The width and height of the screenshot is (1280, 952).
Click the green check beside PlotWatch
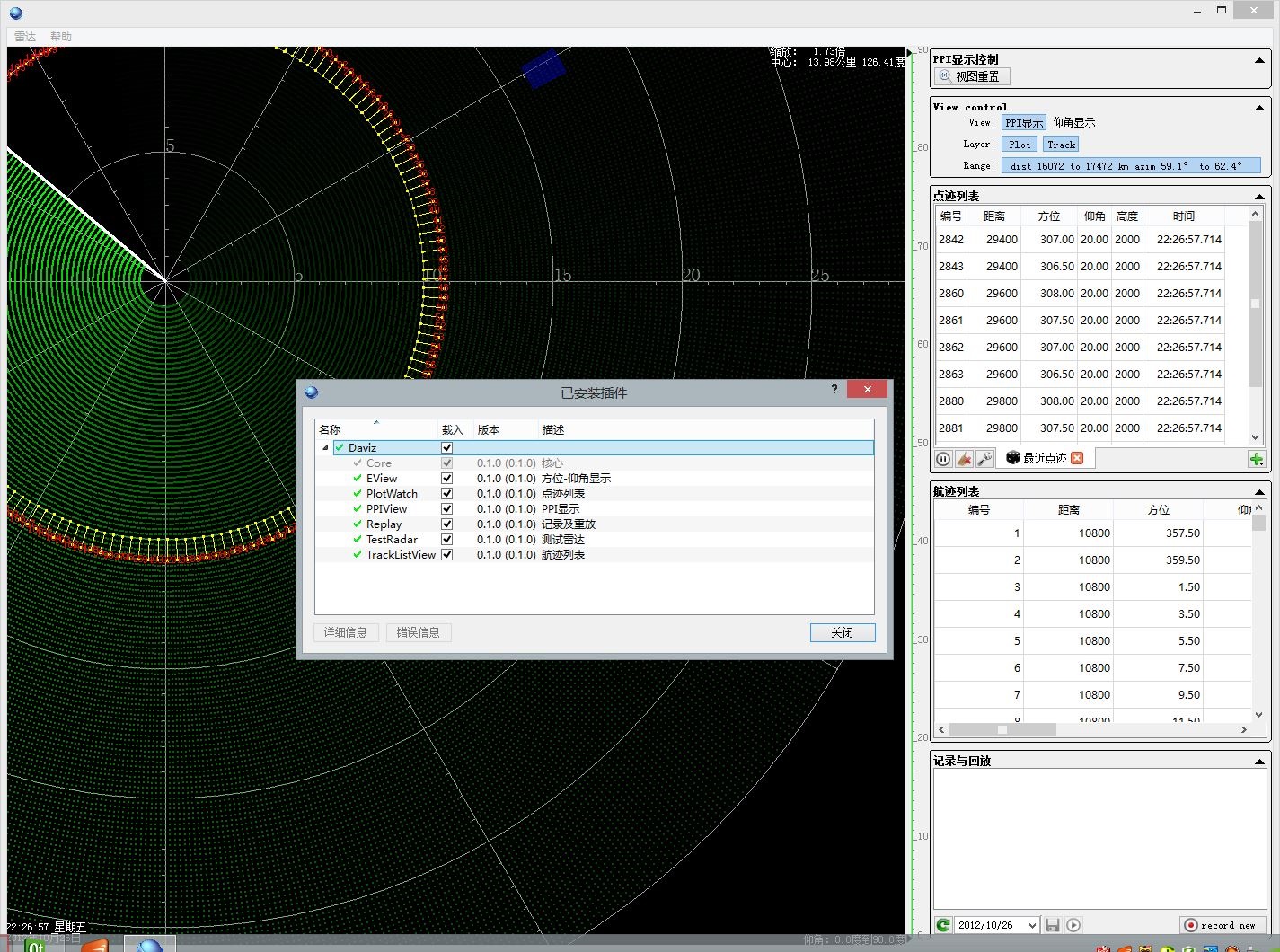[x=358, y=494]
